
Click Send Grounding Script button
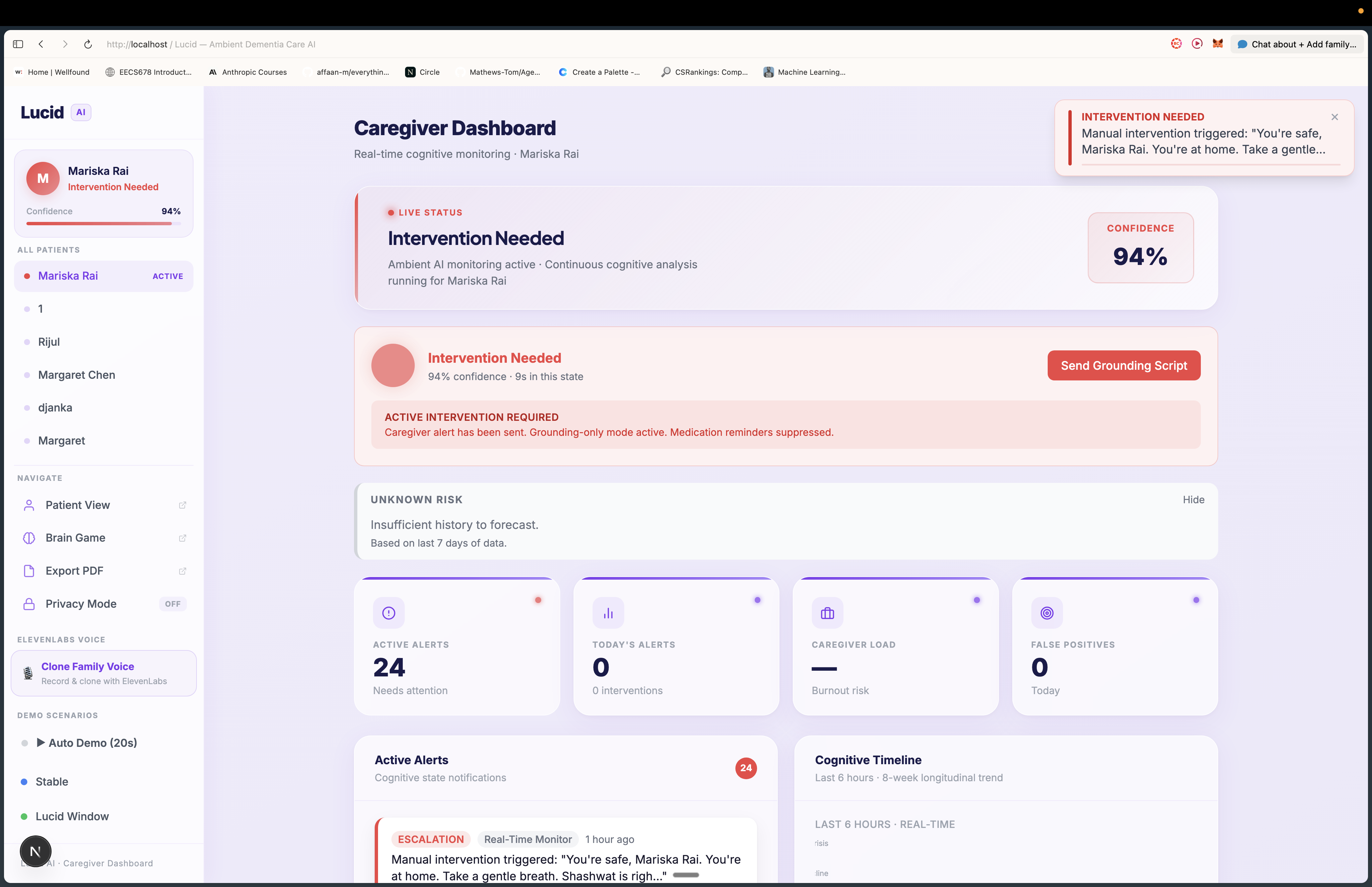click(1123, 366)
